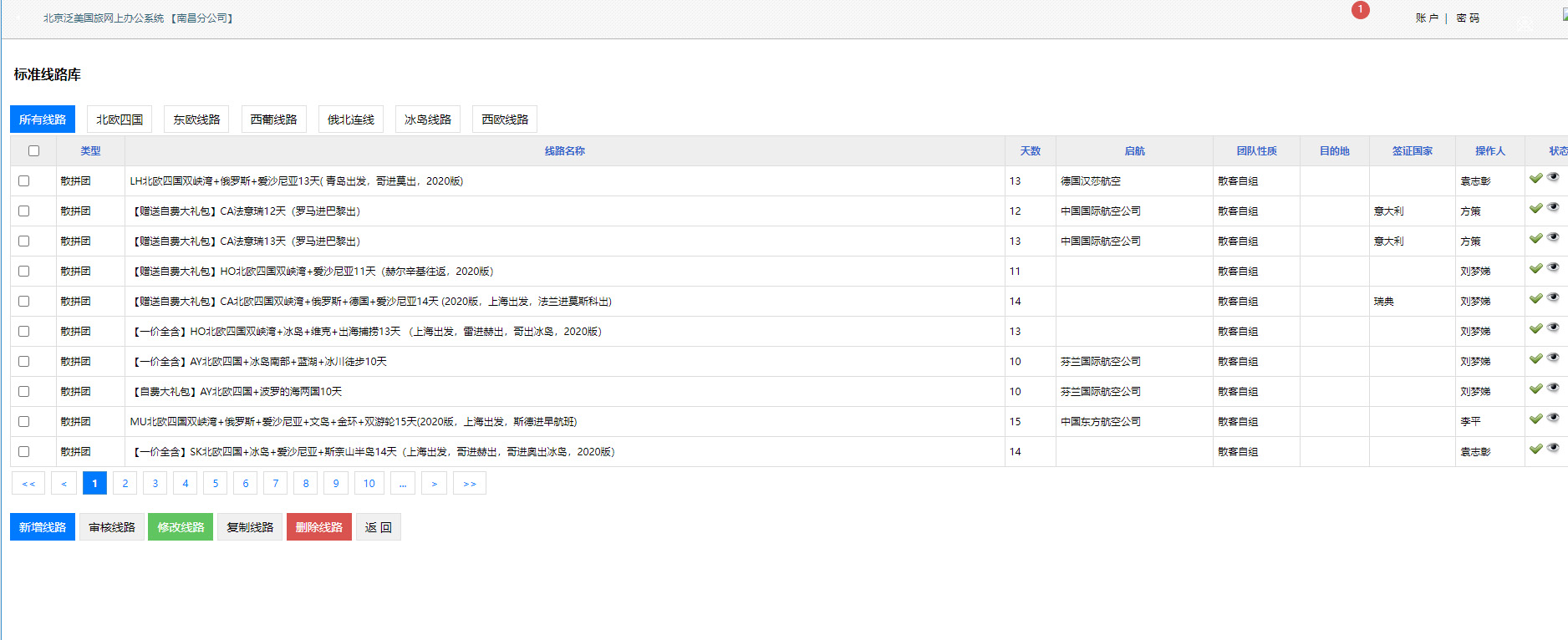The height and width of the screenshot is (640, 1568).
Task: Go to the next page with >
Action: (435, 484)
